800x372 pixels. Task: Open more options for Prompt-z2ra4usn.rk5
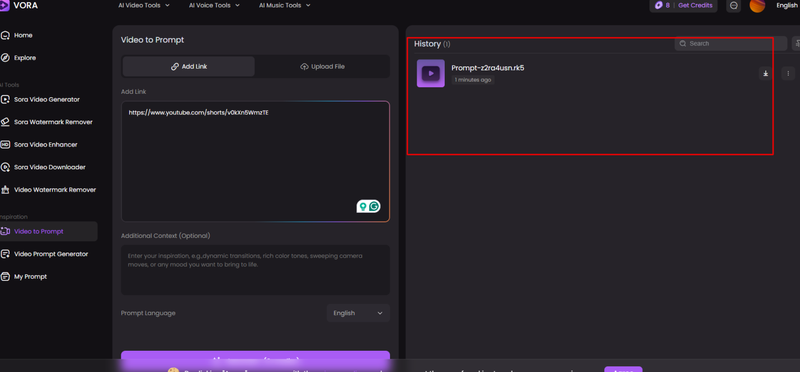788,73
